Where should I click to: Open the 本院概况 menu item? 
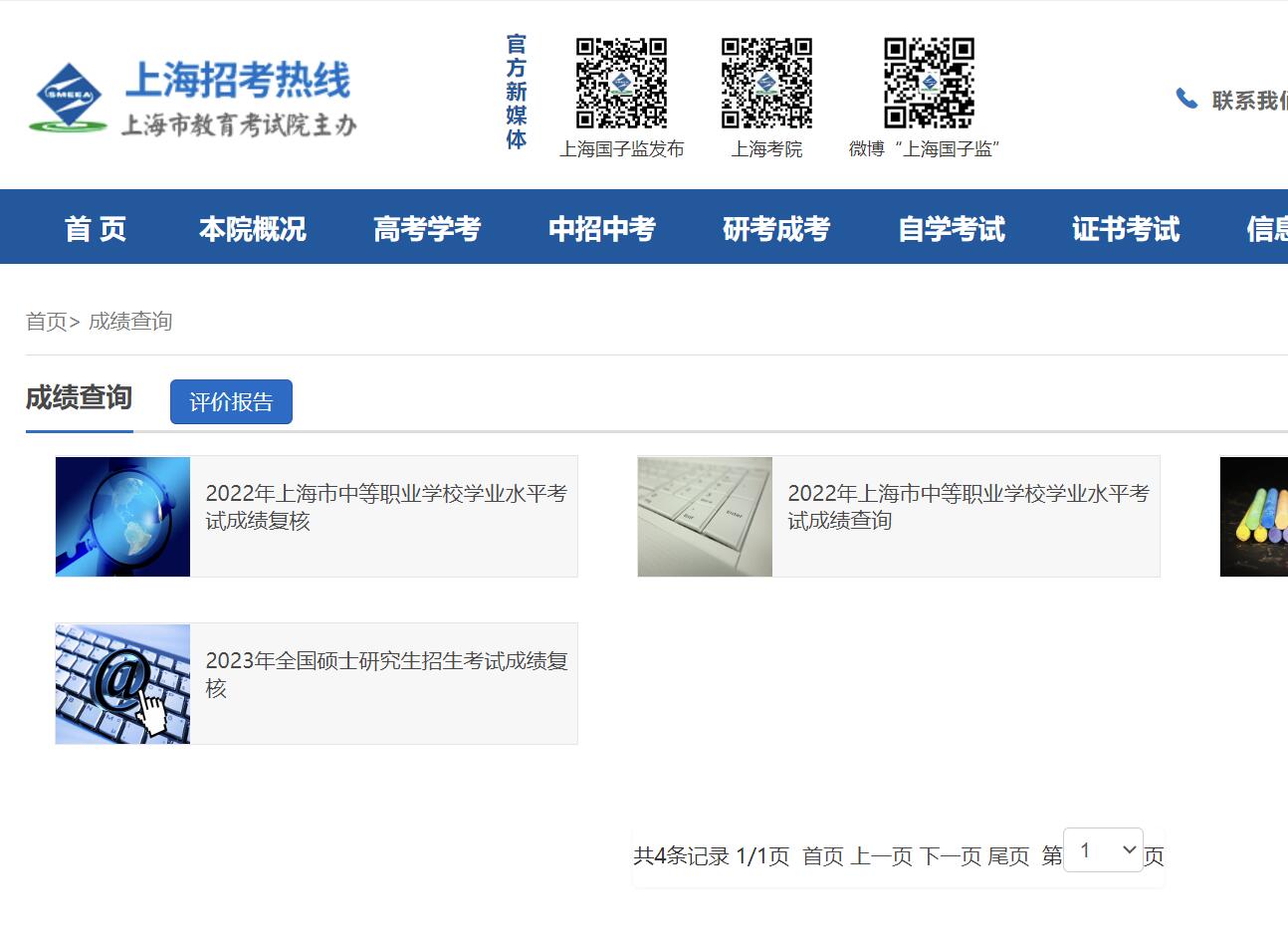[253, 229]
